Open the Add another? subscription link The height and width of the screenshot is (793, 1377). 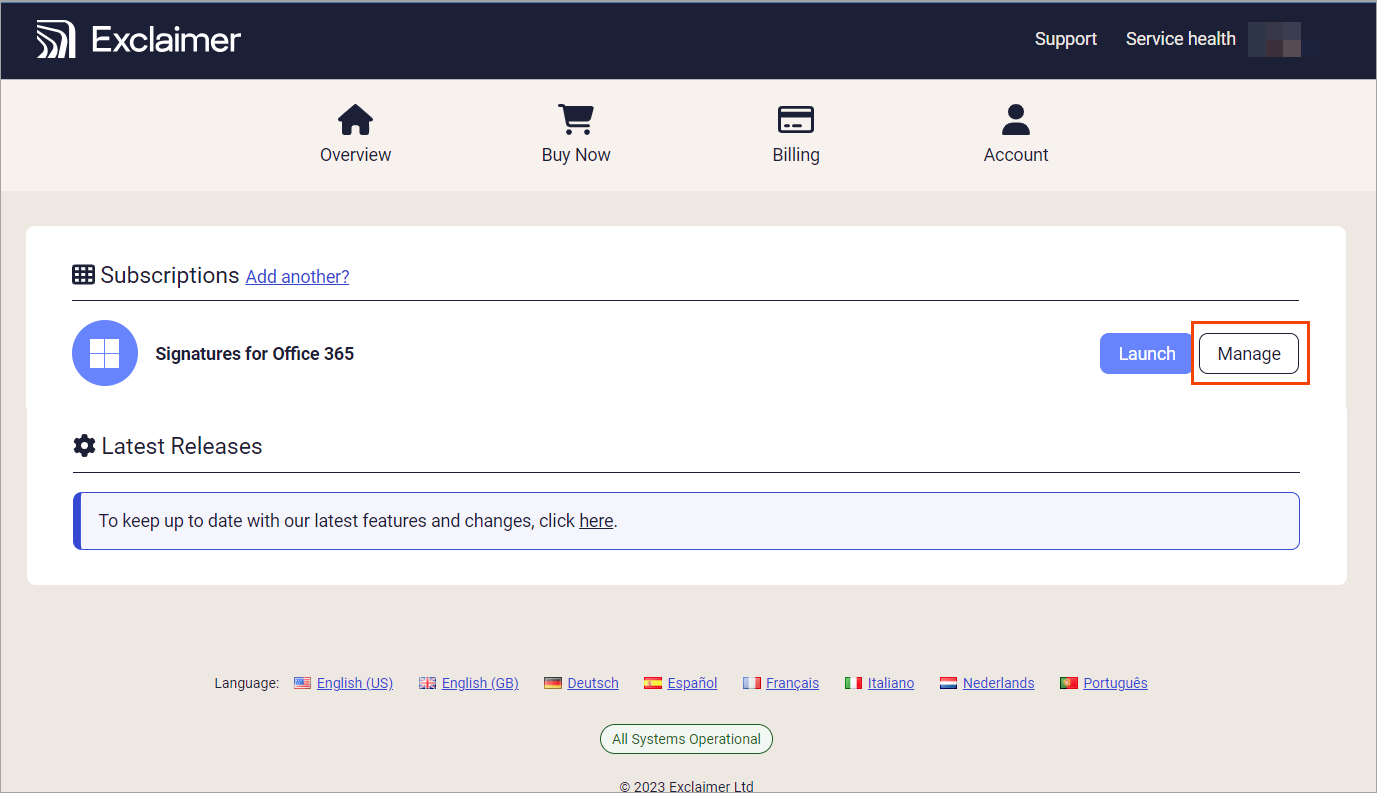click(x=297, y=276)
